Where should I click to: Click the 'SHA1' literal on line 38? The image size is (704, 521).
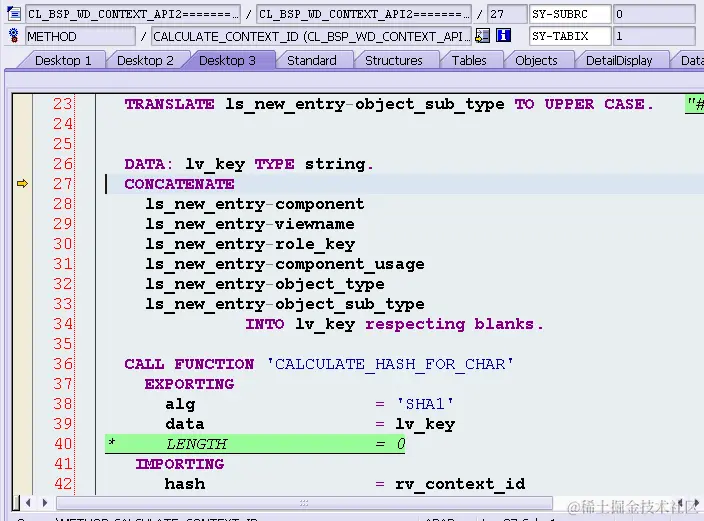click(425, 404)
